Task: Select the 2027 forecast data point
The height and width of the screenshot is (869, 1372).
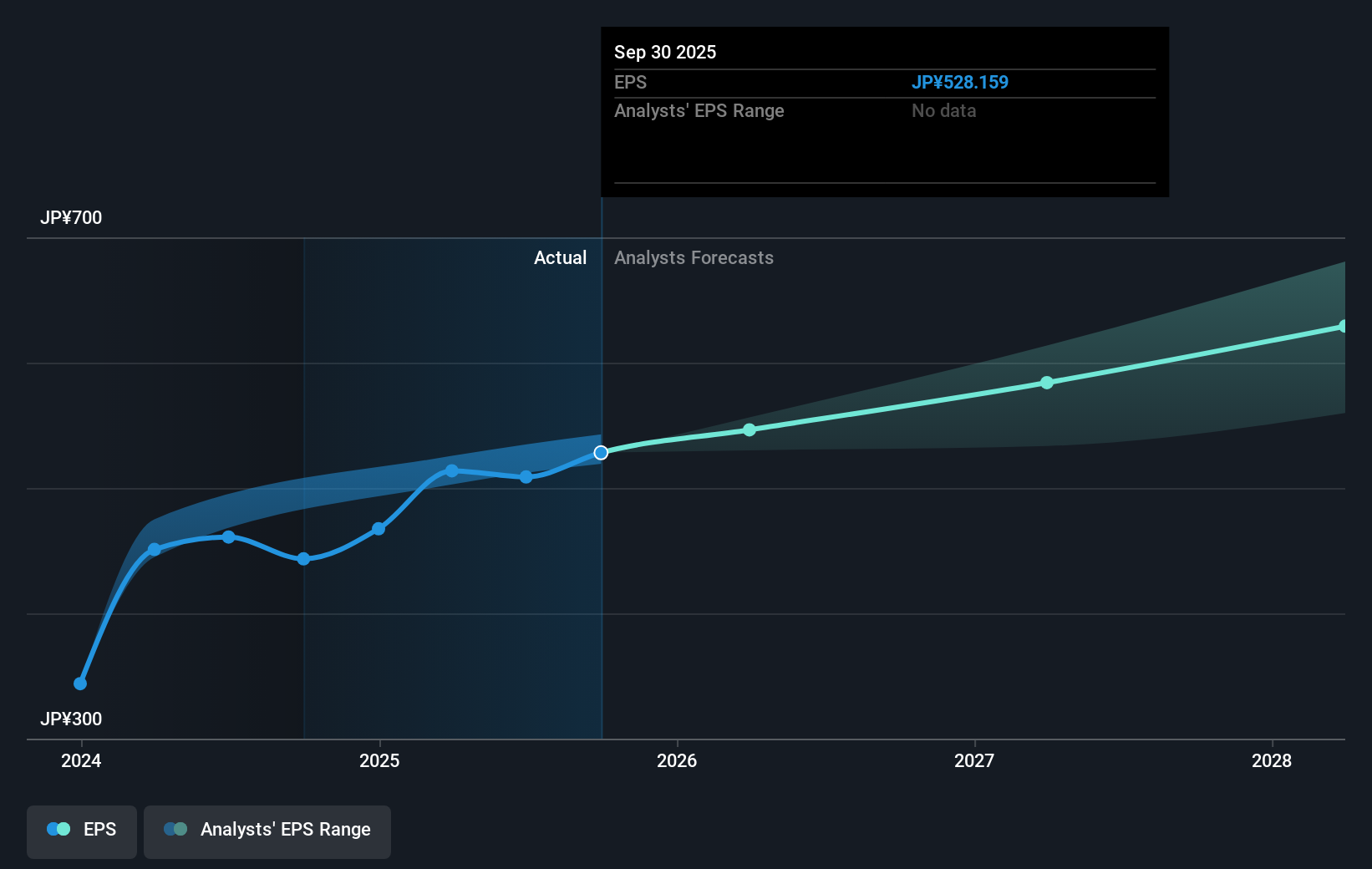Action: tap(1047, 383)
